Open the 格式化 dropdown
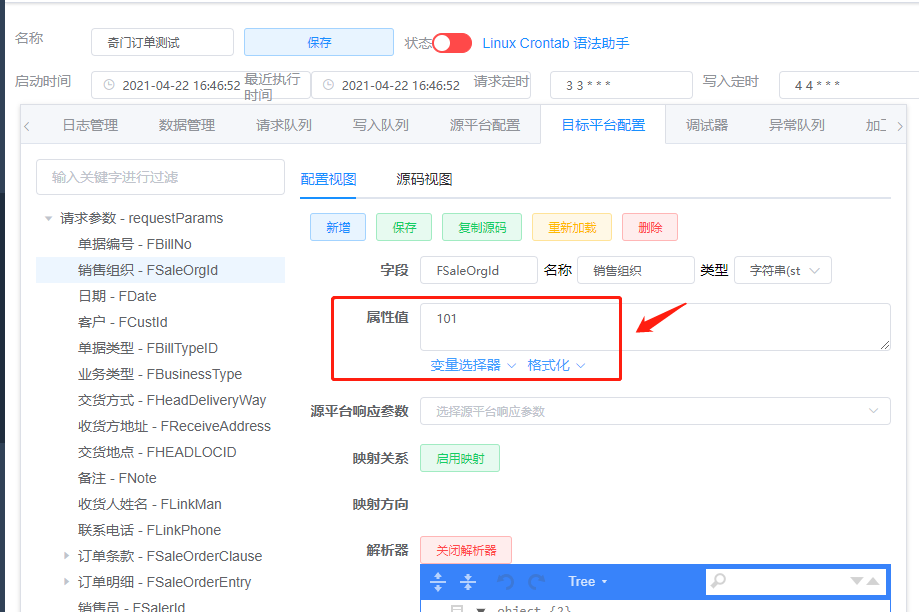The width and height of the screenshot is (919, 612). click(556, 365)
